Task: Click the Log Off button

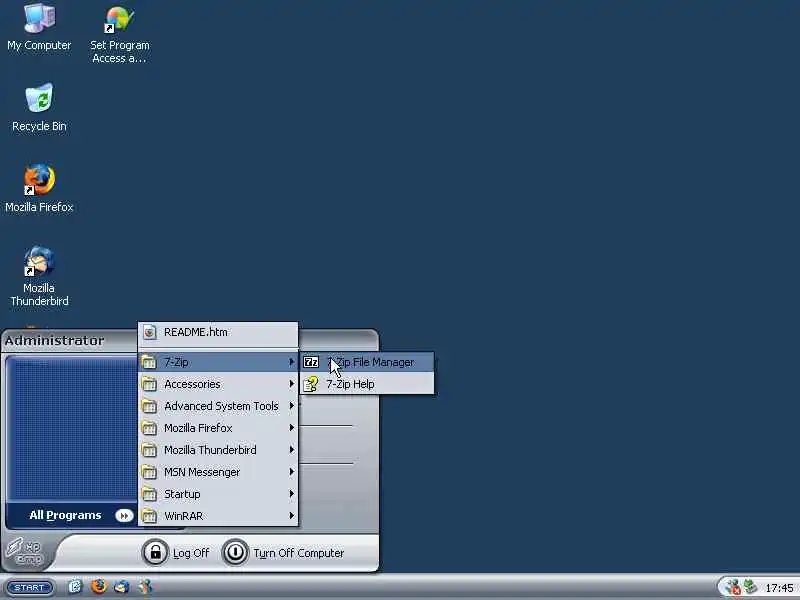Action: (x=177, y=553)
